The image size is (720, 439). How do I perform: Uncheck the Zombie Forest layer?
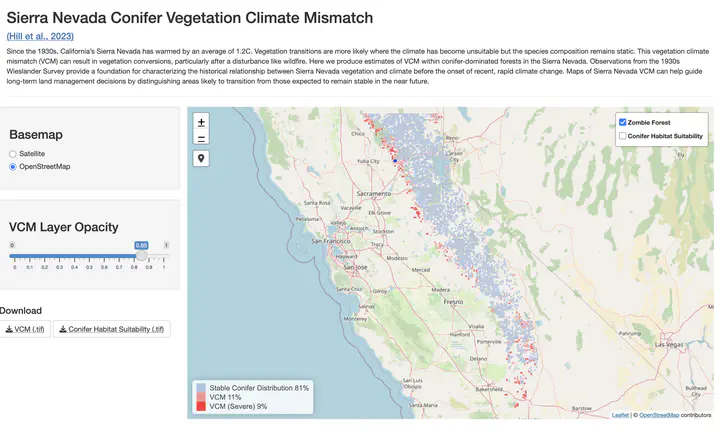[623, 122]
